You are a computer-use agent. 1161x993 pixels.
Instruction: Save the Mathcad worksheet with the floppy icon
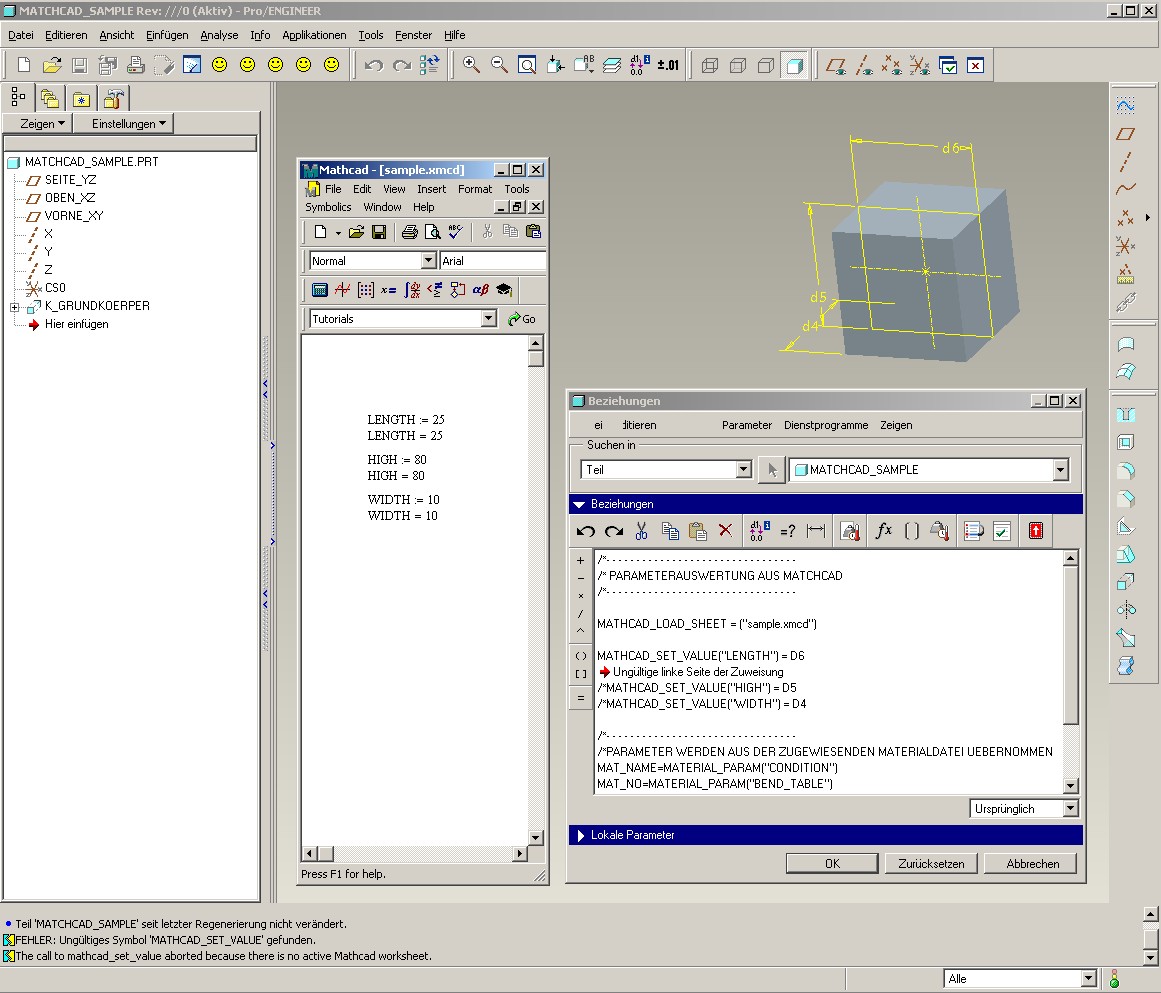(378, 232)
